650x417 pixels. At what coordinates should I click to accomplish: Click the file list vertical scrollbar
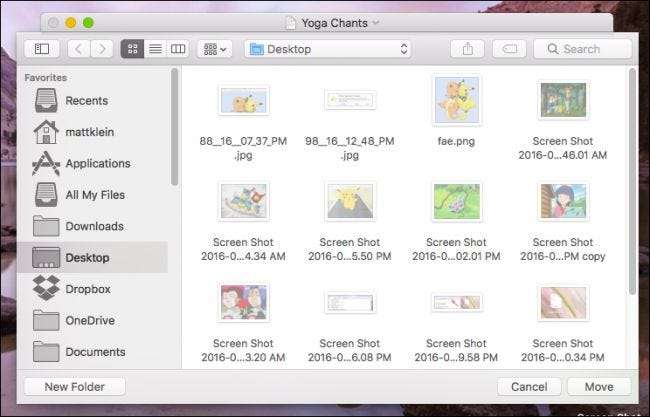click(630, 180)
